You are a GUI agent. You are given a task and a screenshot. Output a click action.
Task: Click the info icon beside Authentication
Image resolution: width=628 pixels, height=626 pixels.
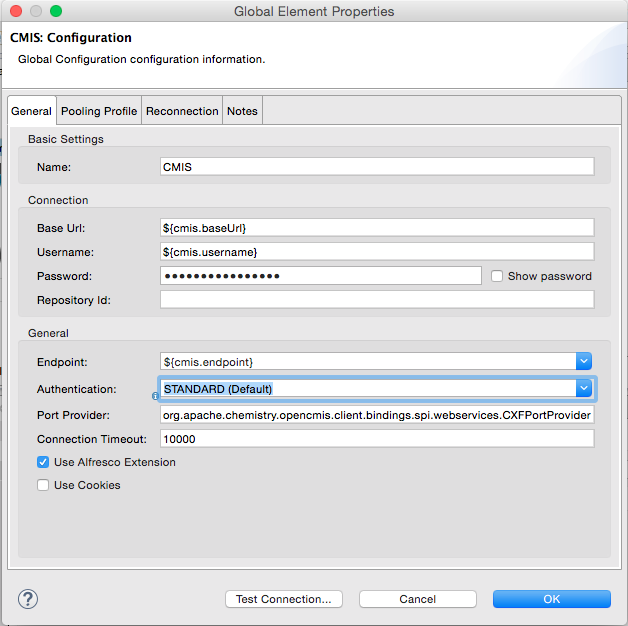tap(155, 396)
